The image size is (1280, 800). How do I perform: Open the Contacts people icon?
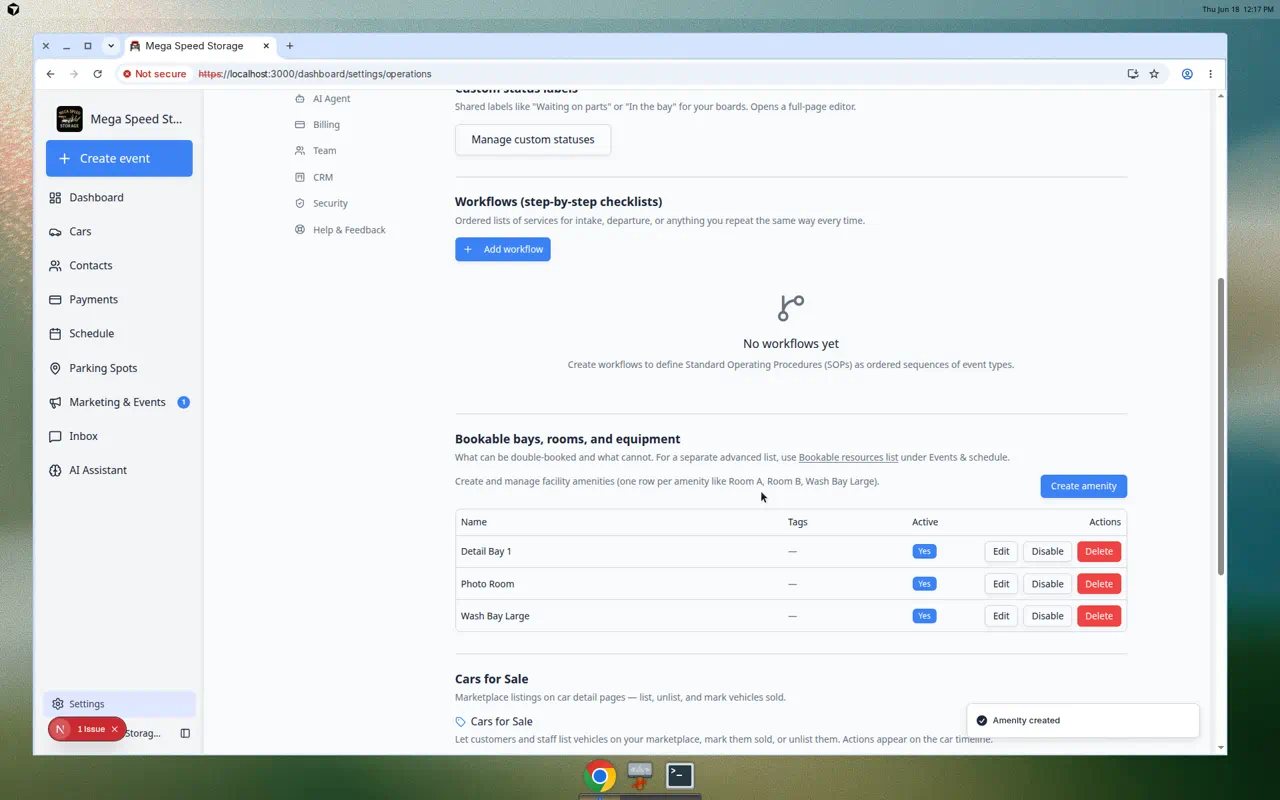(x=55, y=266)
